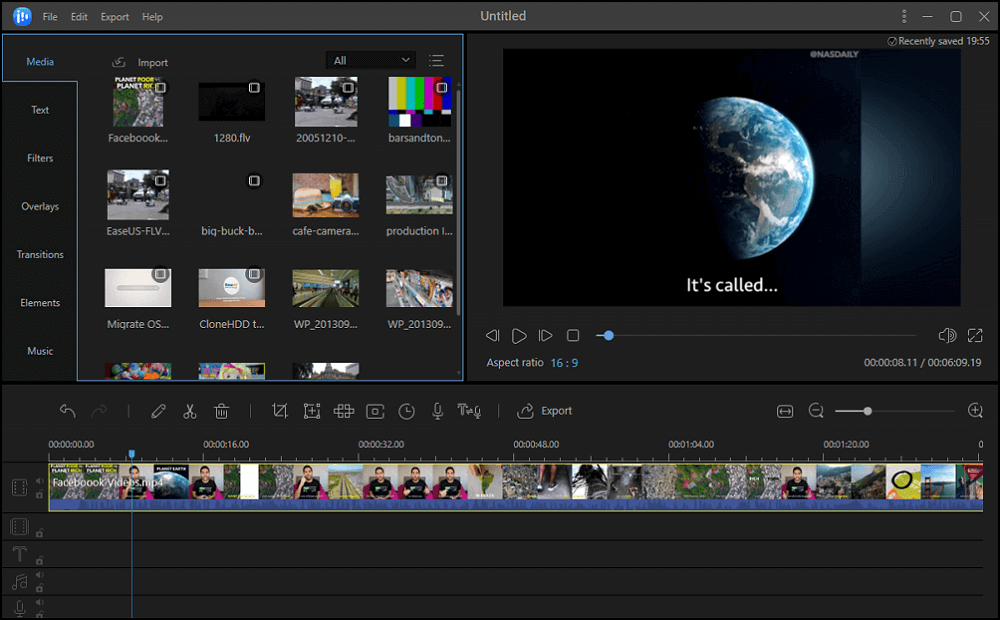Select Facebook Videos.mp4 clip on timeline

pos(515,487)
